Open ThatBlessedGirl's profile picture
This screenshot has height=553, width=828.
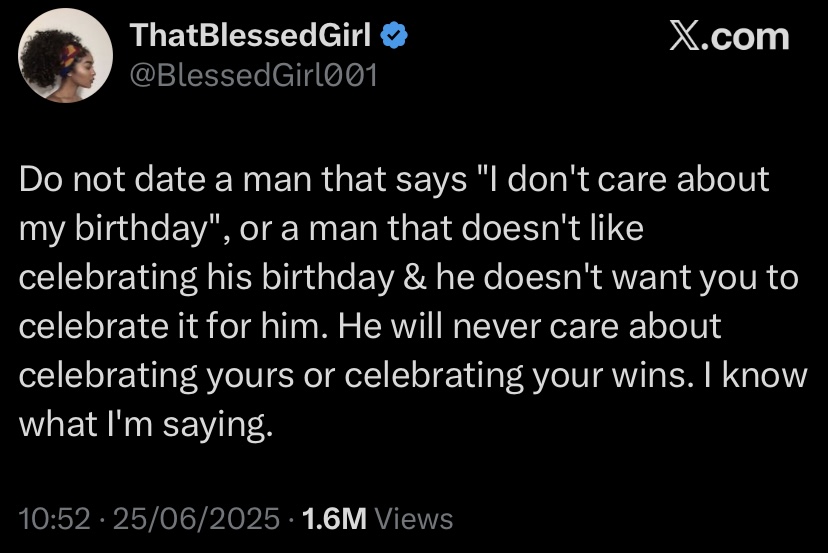click(64, 58)
